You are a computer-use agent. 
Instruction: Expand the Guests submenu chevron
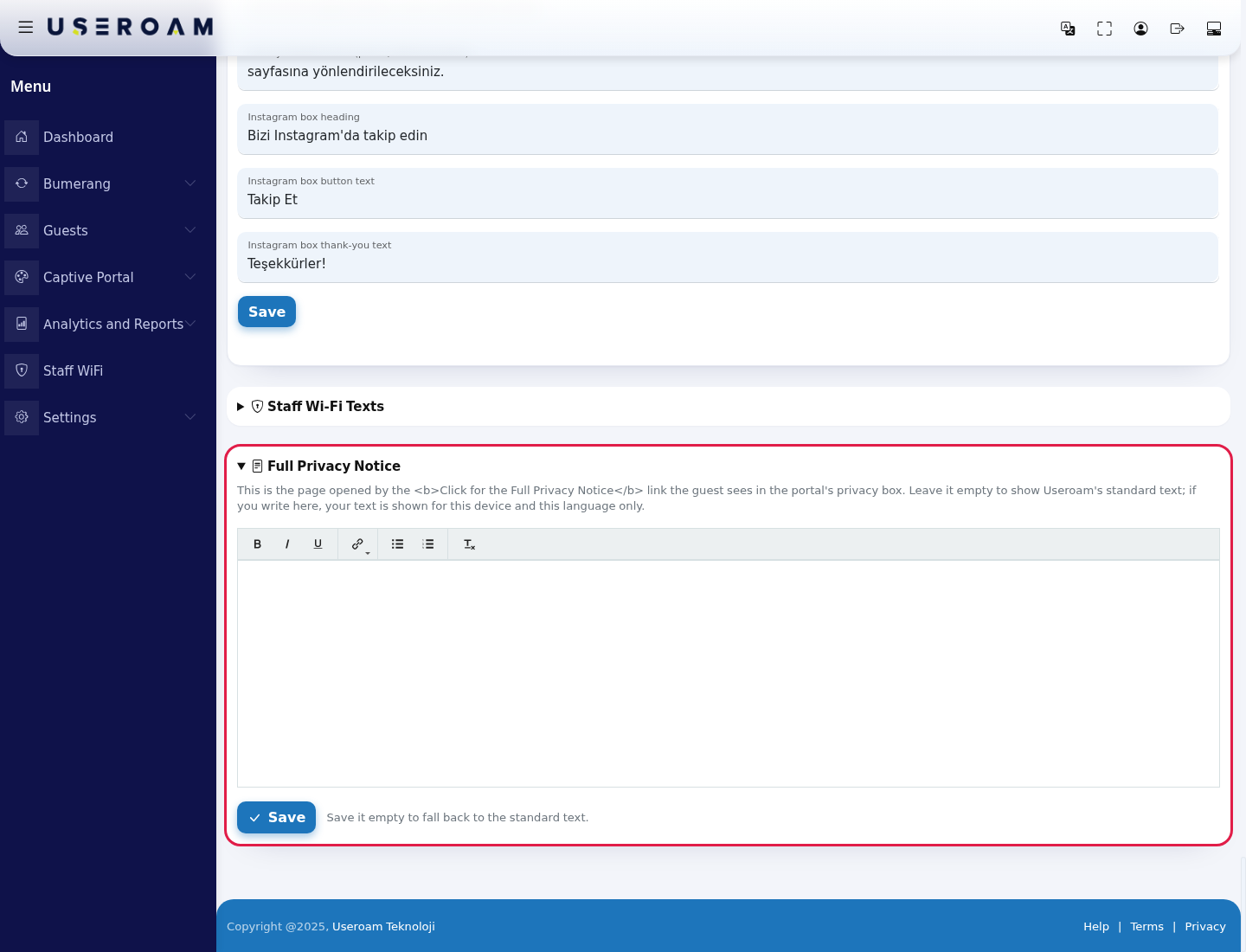(190, 230)
